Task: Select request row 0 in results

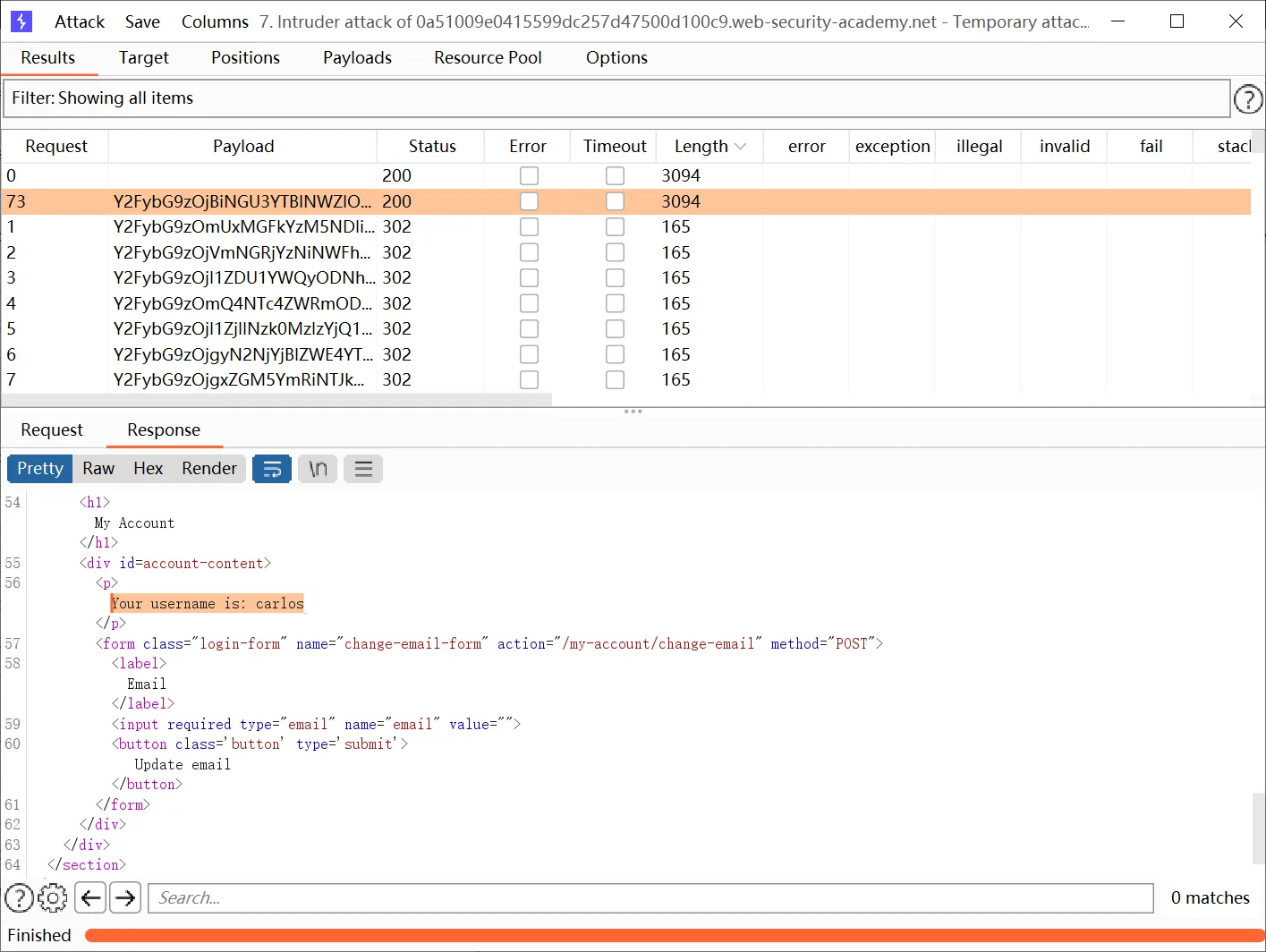Action: [x=626, y=176]
